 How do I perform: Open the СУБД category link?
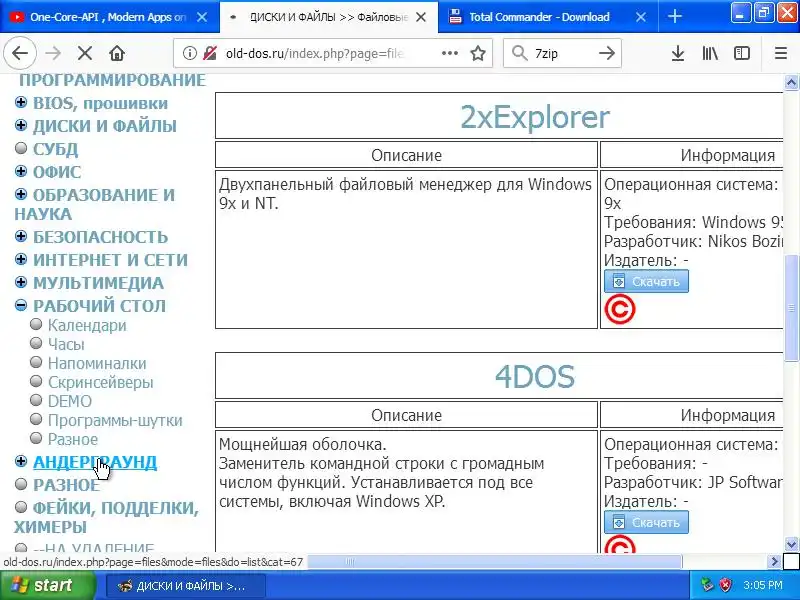56,149
